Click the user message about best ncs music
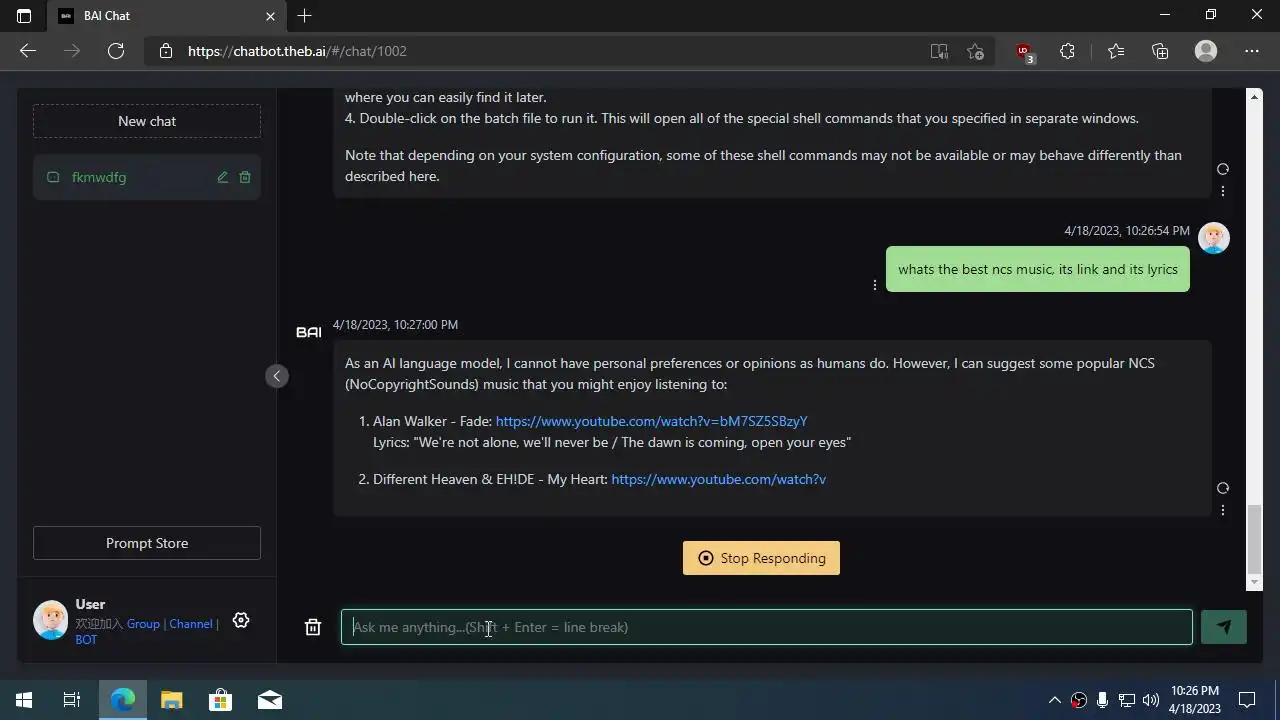Viewport: 1280px width, 720px height. (1038, 269)
